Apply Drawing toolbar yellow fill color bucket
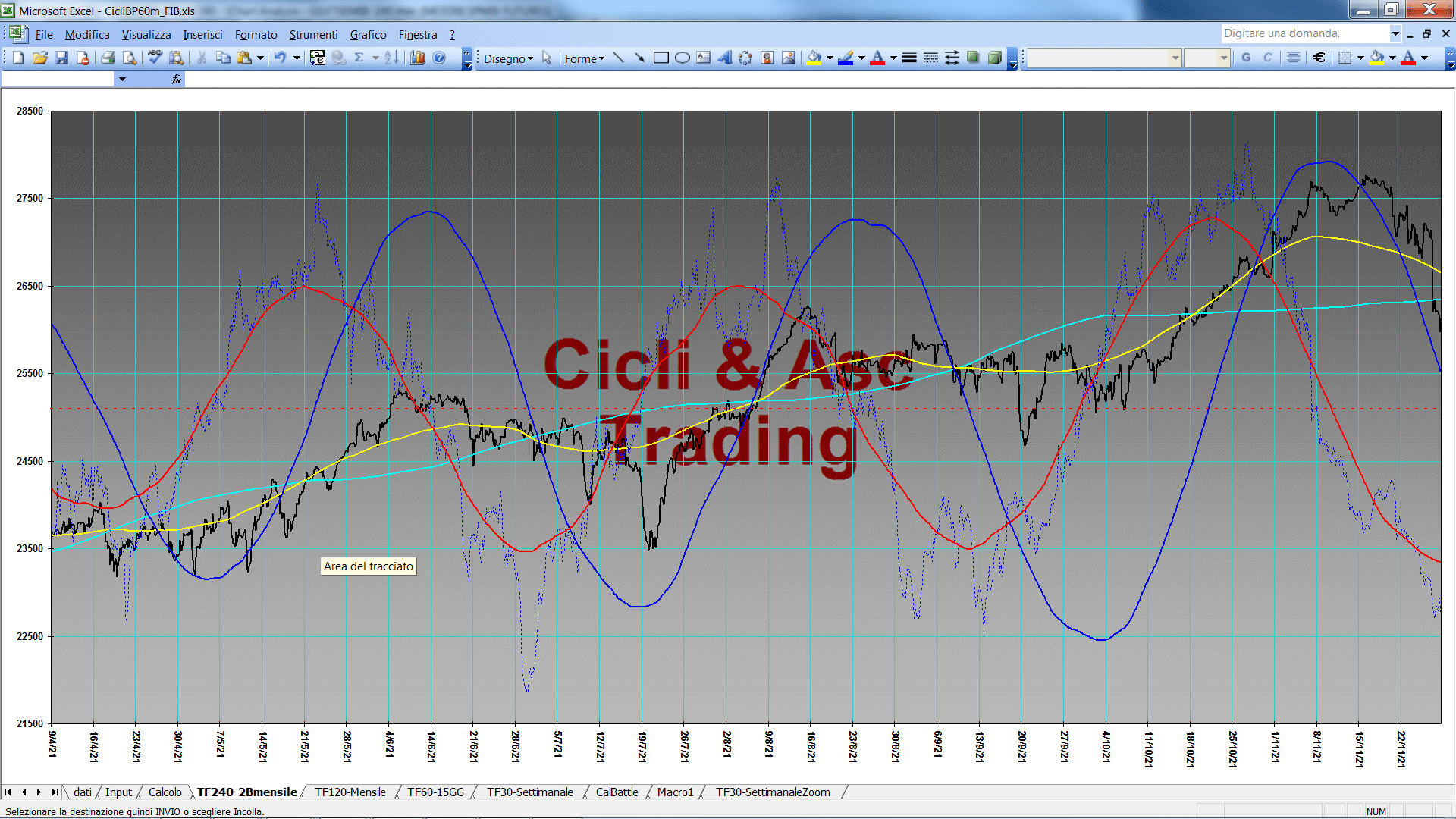This screenshot has width=1456, height=819. 814,58
